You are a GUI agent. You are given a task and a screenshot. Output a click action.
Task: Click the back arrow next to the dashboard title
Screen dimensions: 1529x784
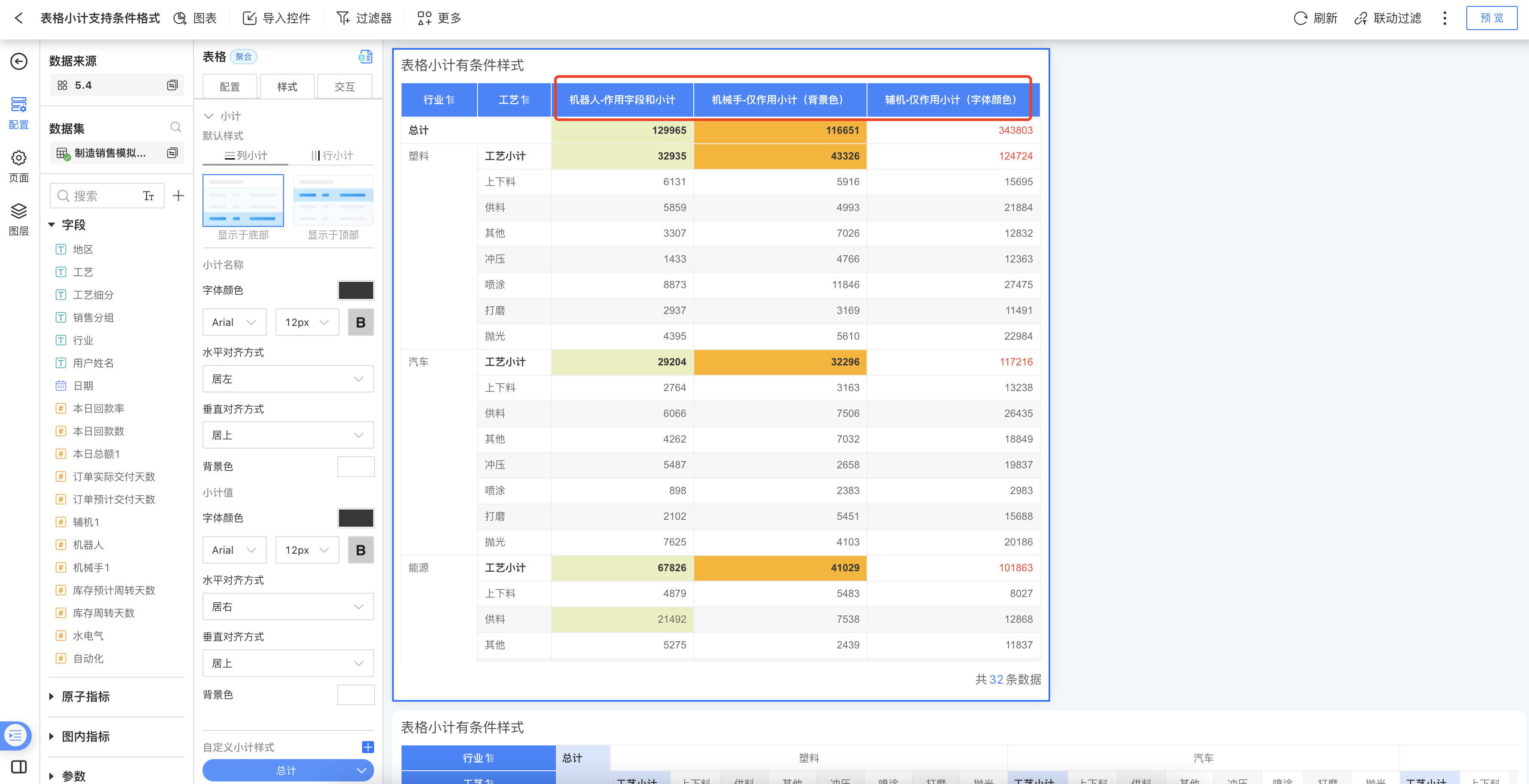tap(19, 18)
